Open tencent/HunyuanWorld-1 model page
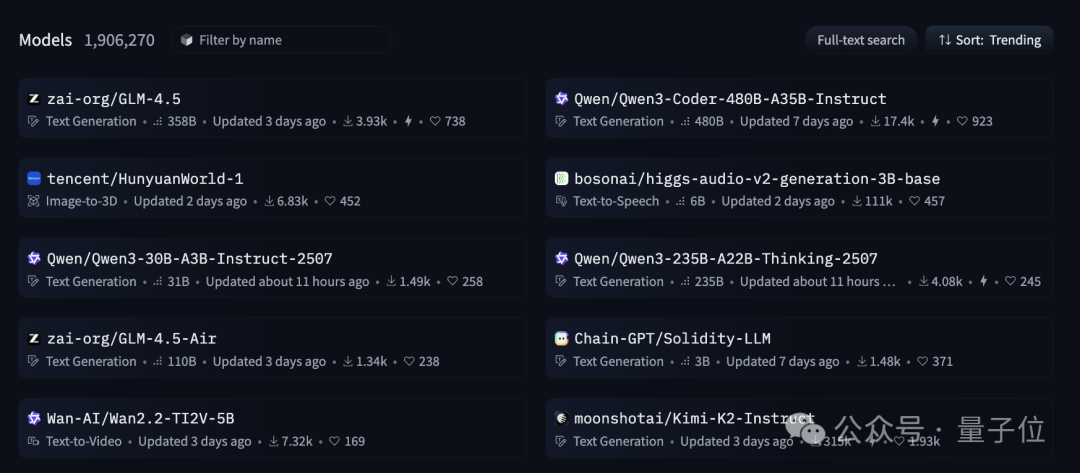This screenshot has width=1080, height=473. click(272, 188)
